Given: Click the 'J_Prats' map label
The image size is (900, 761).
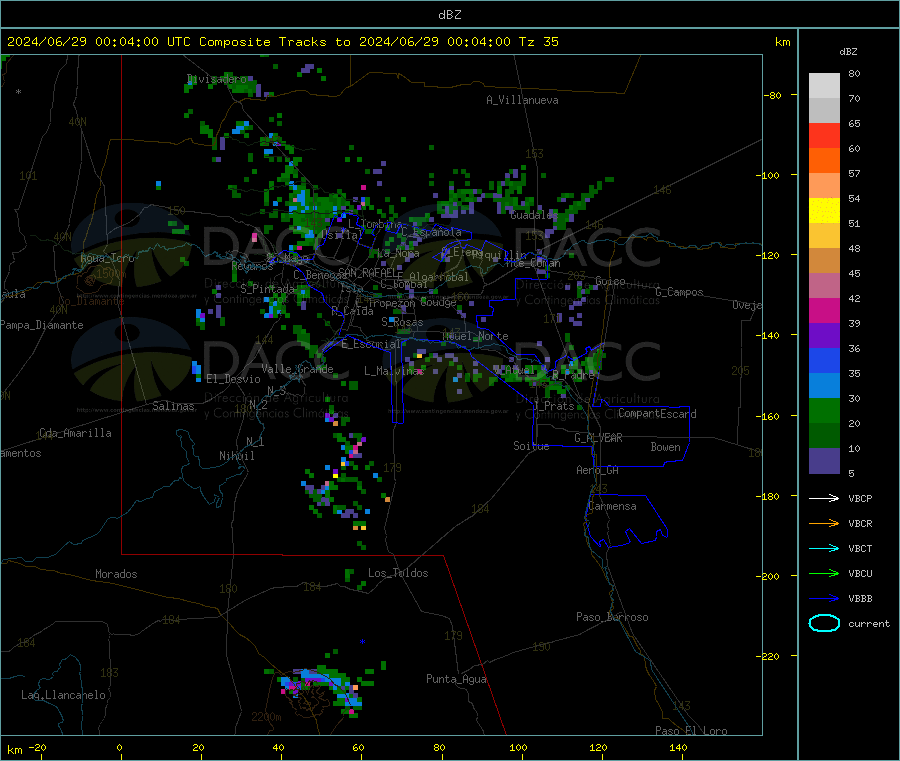Looking at the screenshot, I should 553,406.
